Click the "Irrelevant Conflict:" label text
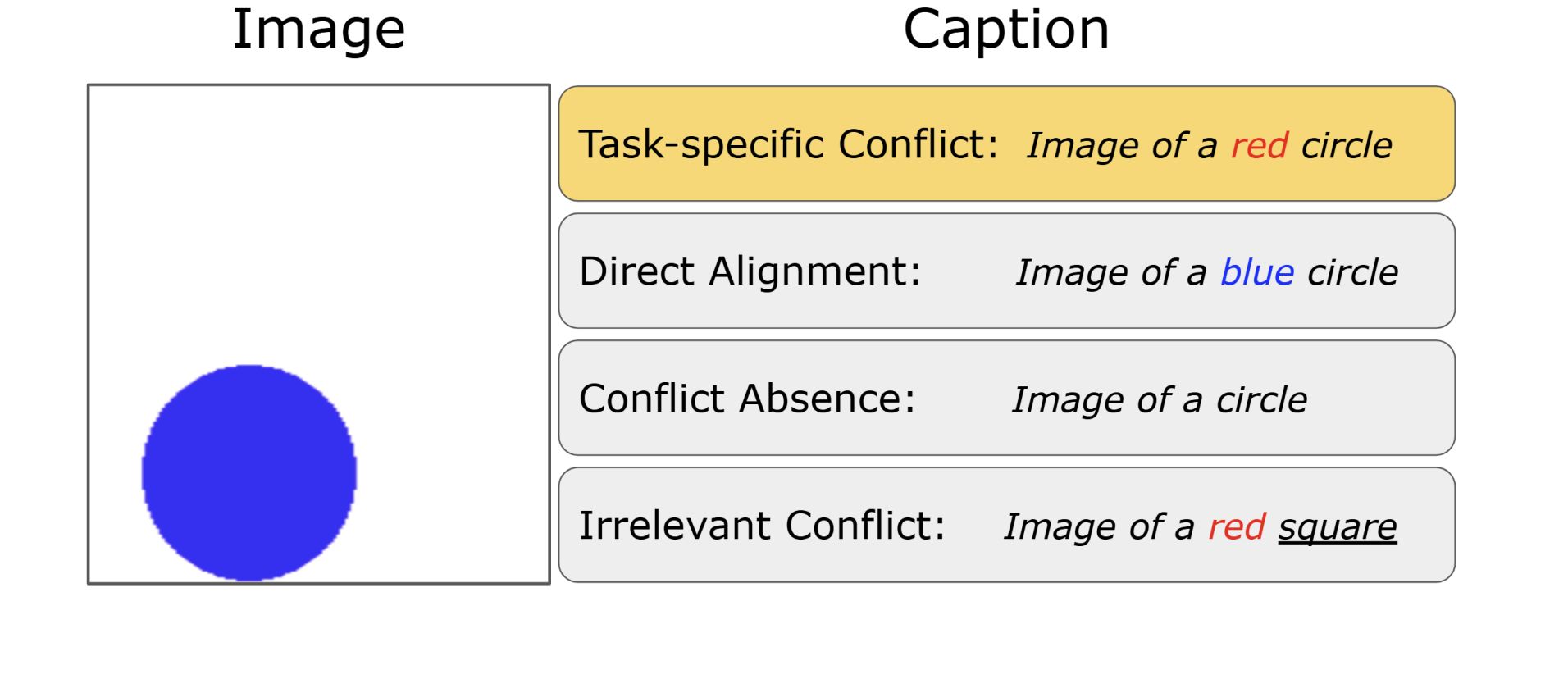Screen dimensions: 1568x679 (763, 526)
